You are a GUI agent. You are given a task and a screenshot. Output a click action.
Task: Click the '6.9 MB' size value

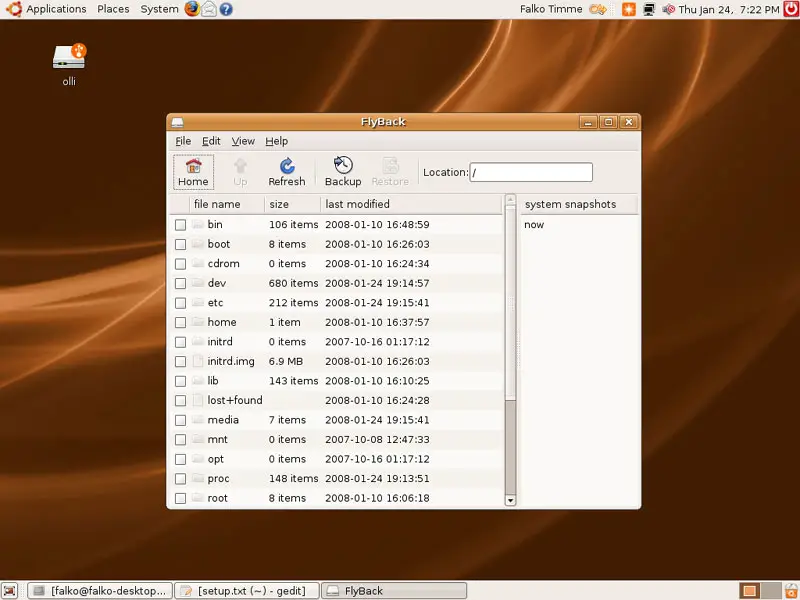tap(286, 361)
